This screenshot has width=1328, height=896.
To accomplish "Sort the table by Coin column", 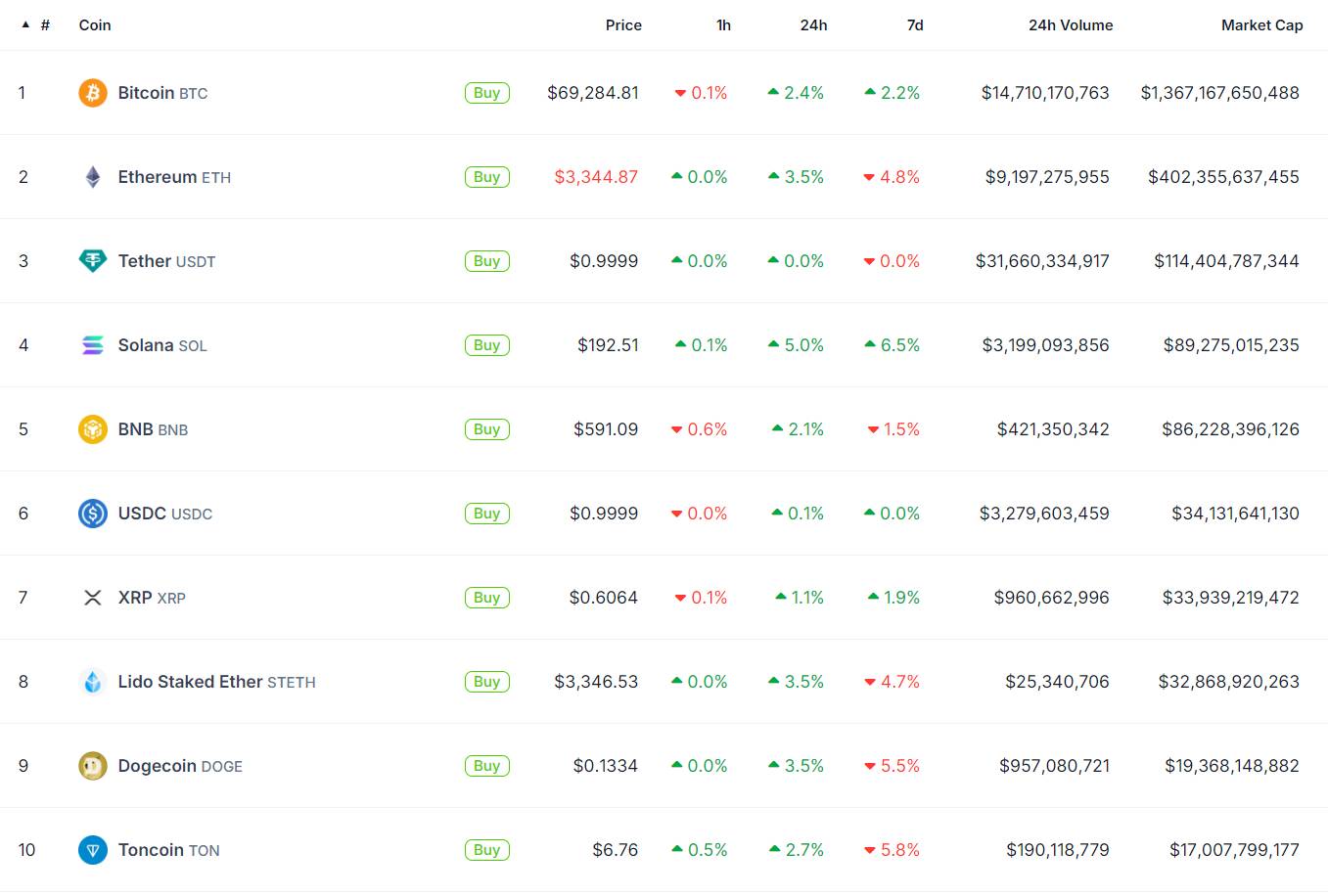I will [x=95, y=25].
